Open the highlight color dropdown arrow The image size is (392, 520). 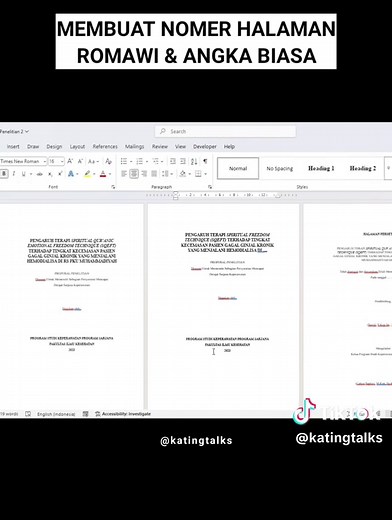tap(94, 174)
